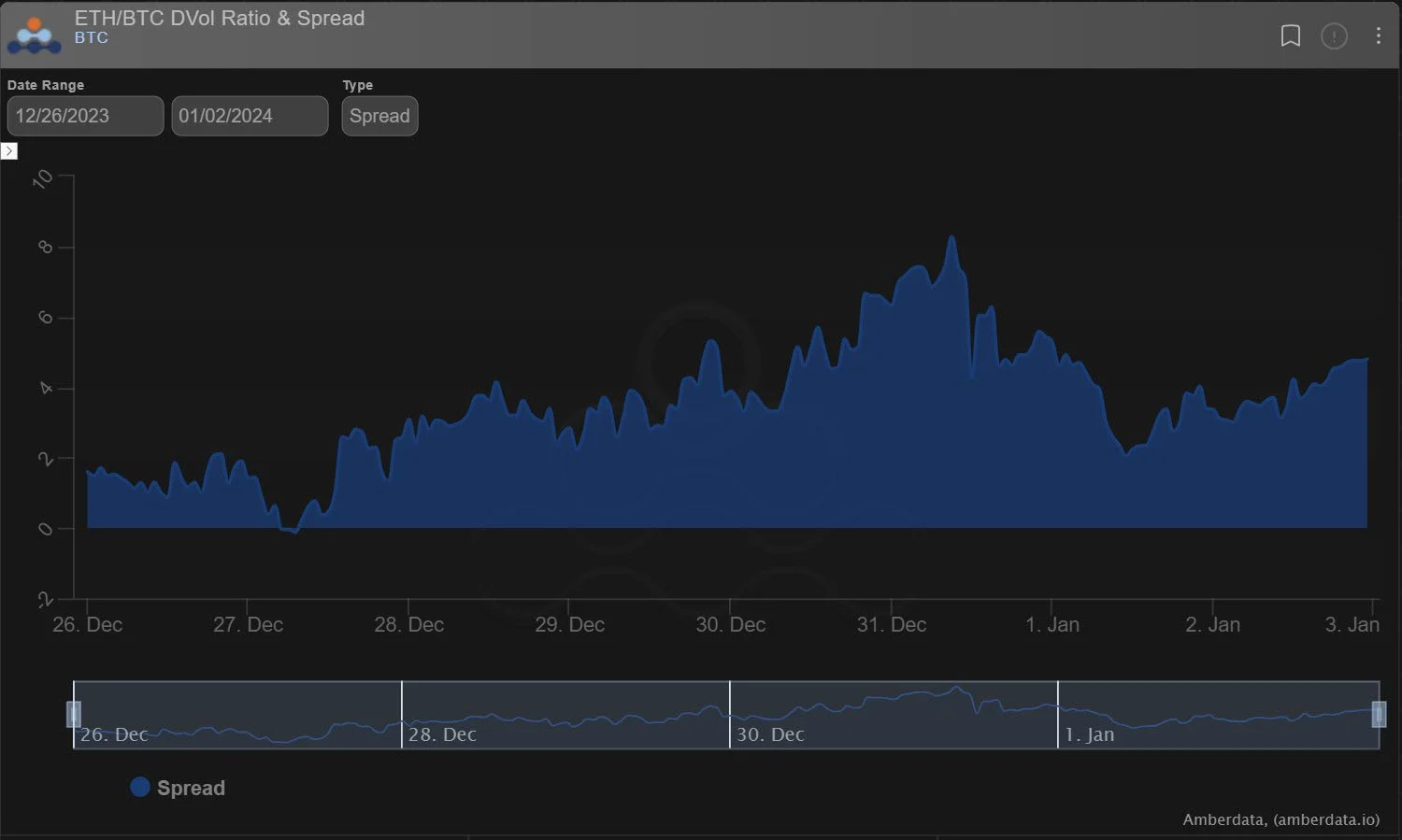Toggle the Spread legend series

(178, 788)
